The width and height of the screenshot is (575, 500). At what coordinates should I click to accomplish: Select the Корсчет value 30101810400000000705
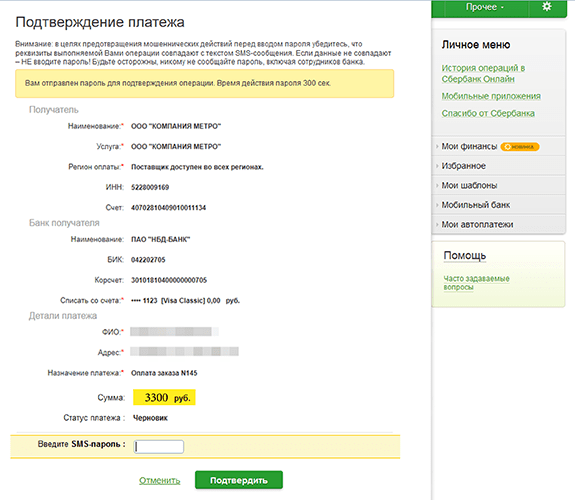tap(169, 280)
